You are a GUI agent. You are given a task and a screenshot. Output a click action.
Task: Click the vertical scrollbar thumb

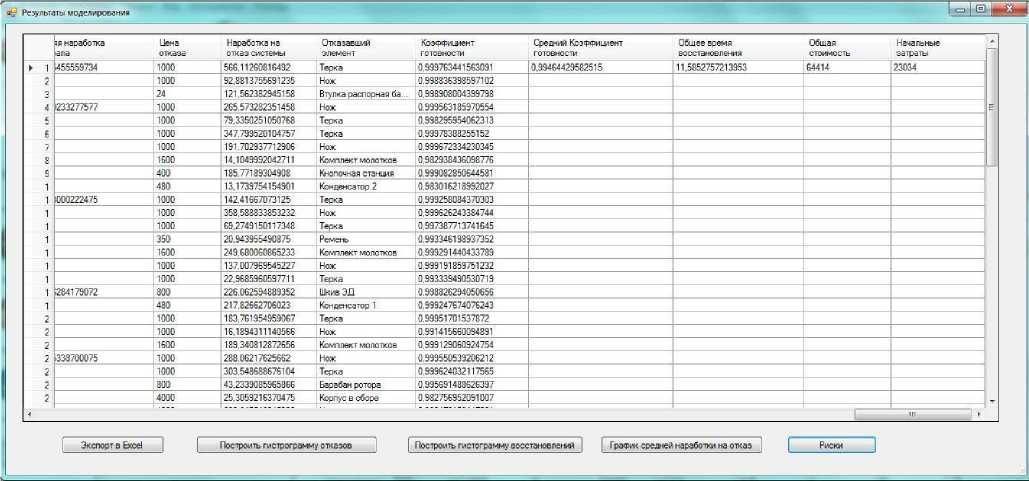pyautogui.click(x=992, y=108)
